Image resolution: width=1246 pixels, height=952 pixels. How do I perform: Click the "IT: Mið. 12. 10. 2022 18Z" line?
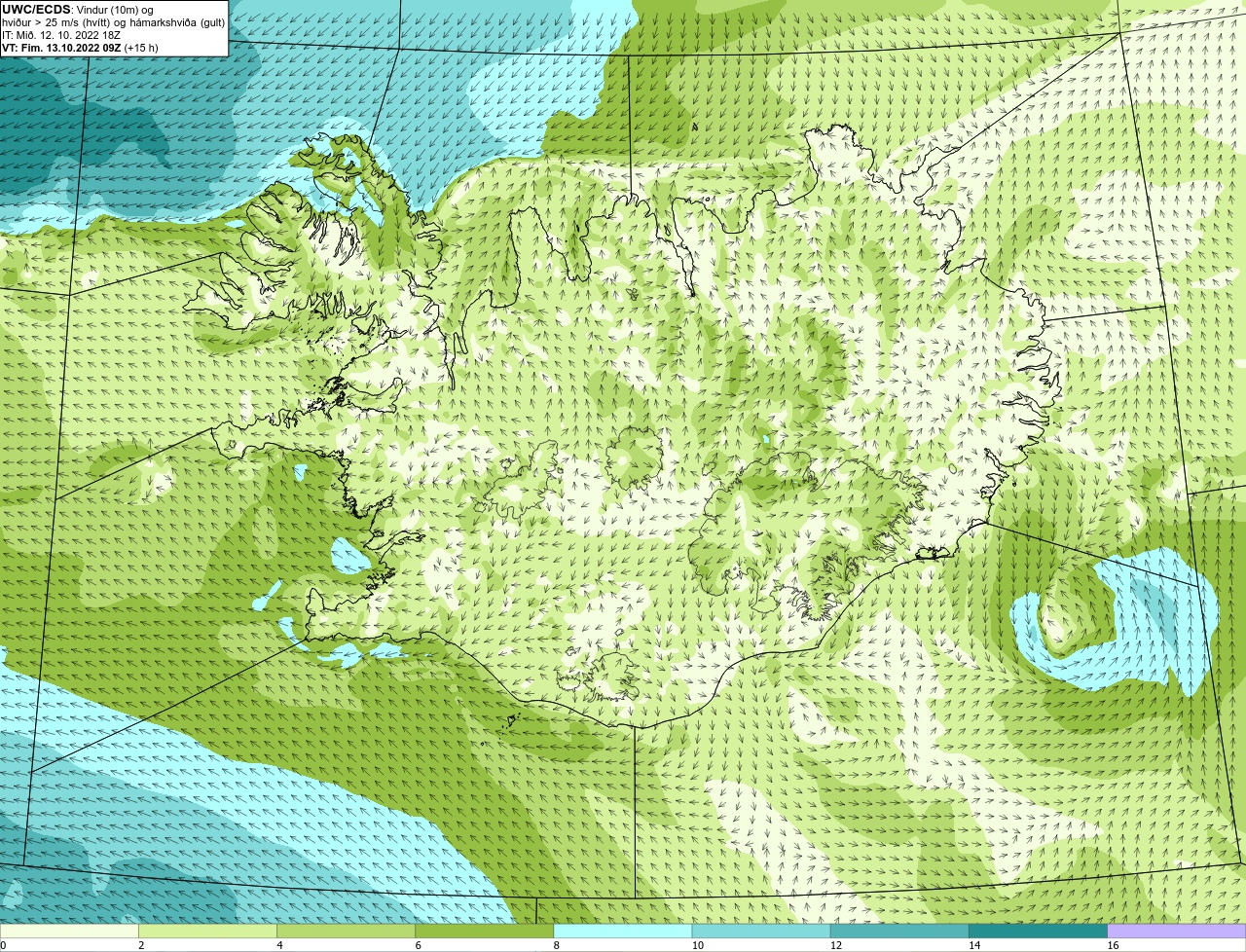coord(61,35)
